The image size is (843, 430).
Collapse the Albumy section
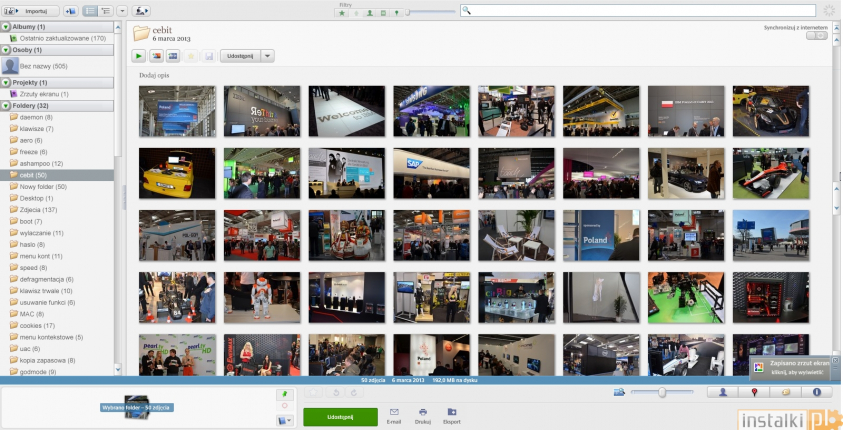coord(6,27)
